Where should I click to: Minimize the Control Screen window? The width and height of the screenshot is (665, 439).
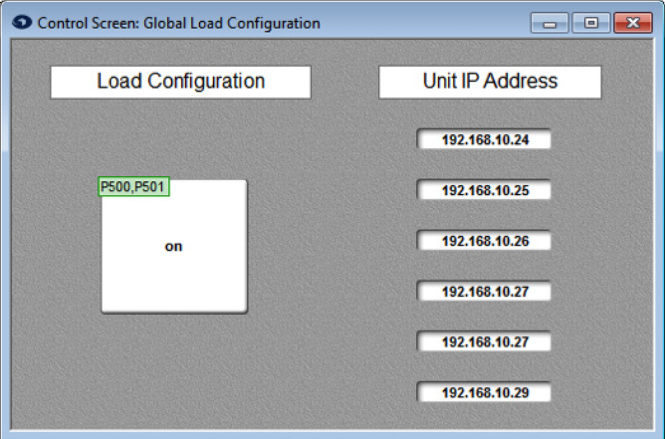tap(550, 23)
